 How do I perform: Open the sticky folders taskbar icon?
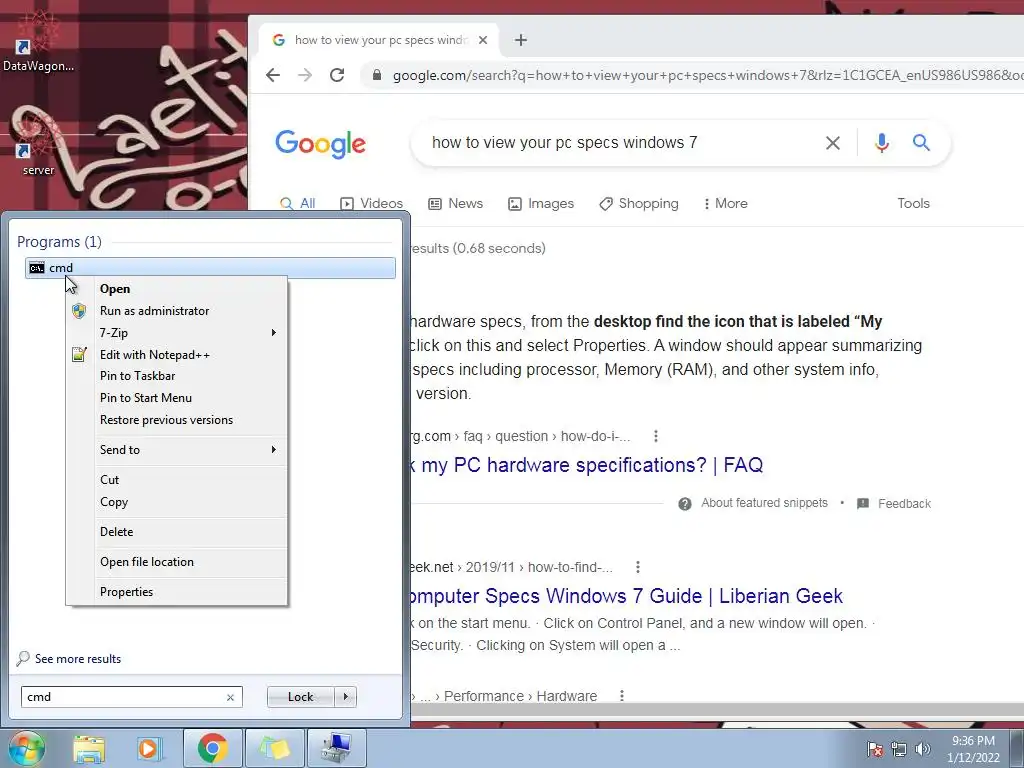click(274, 748)
